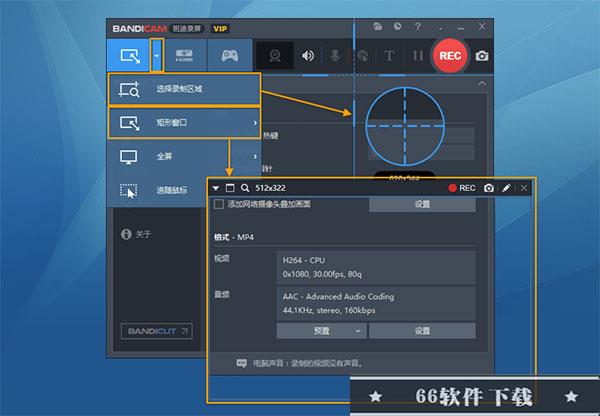Click the 设置 button beside webcam overlay
600x416 pixels.
coord(422,204)
